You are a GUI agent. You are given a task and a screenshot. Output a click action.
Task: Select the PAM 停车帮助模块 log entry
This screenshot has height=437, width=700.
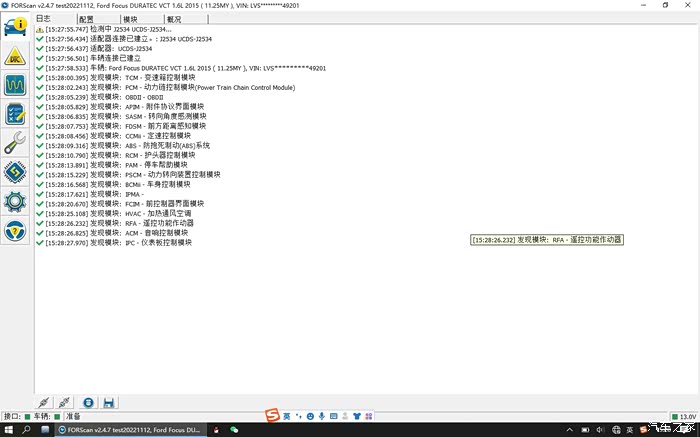point(112,165)
